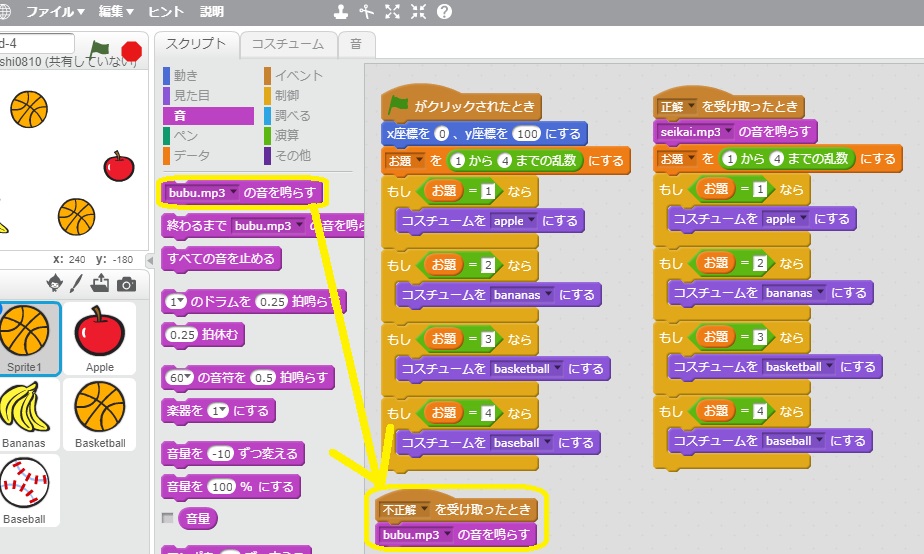
Task: Click the ヒント menu item
Action: (166, 11)
